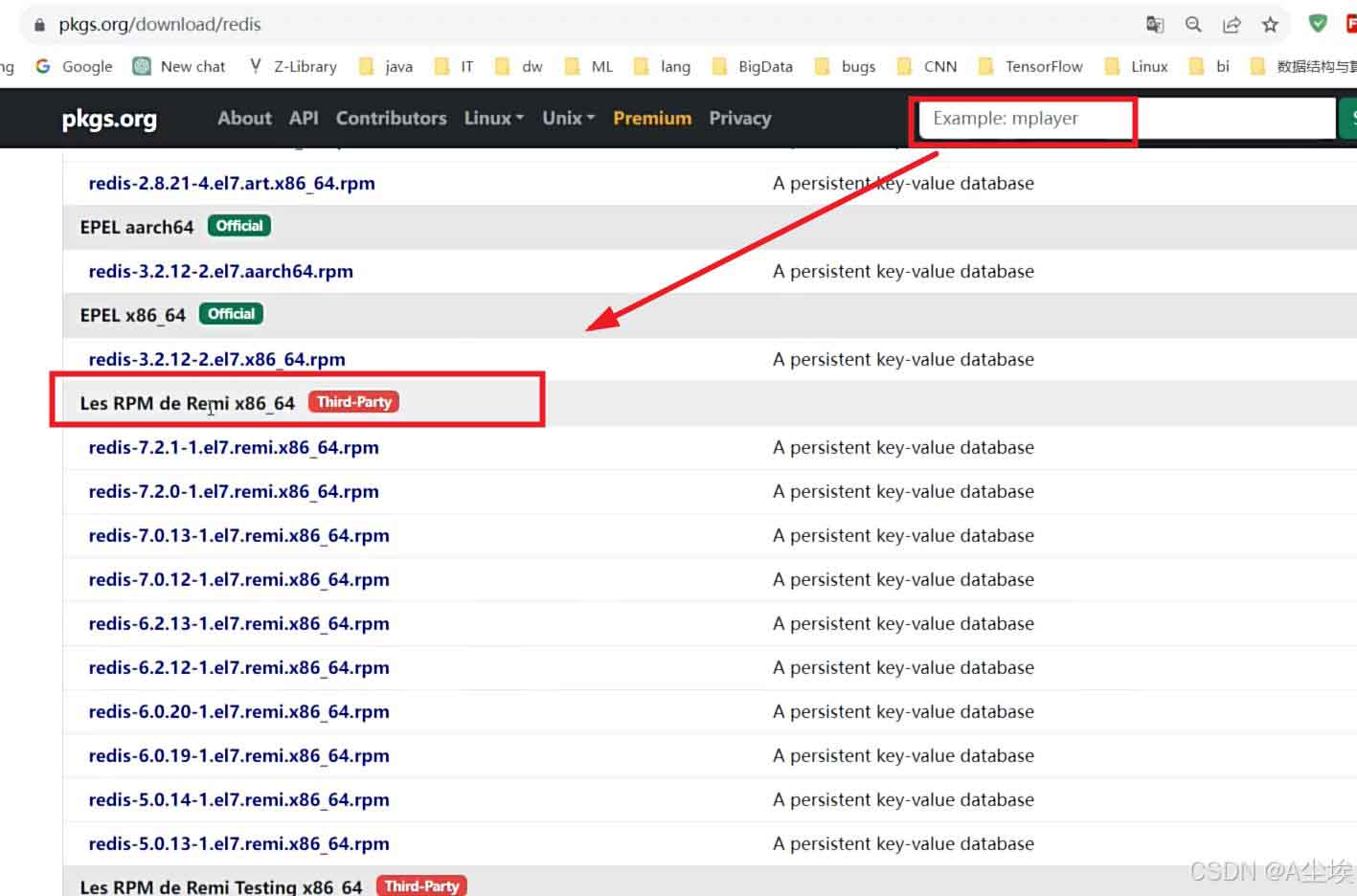
Task: Open the Z-Library bookmark
Action: click(x=293, y=66)
